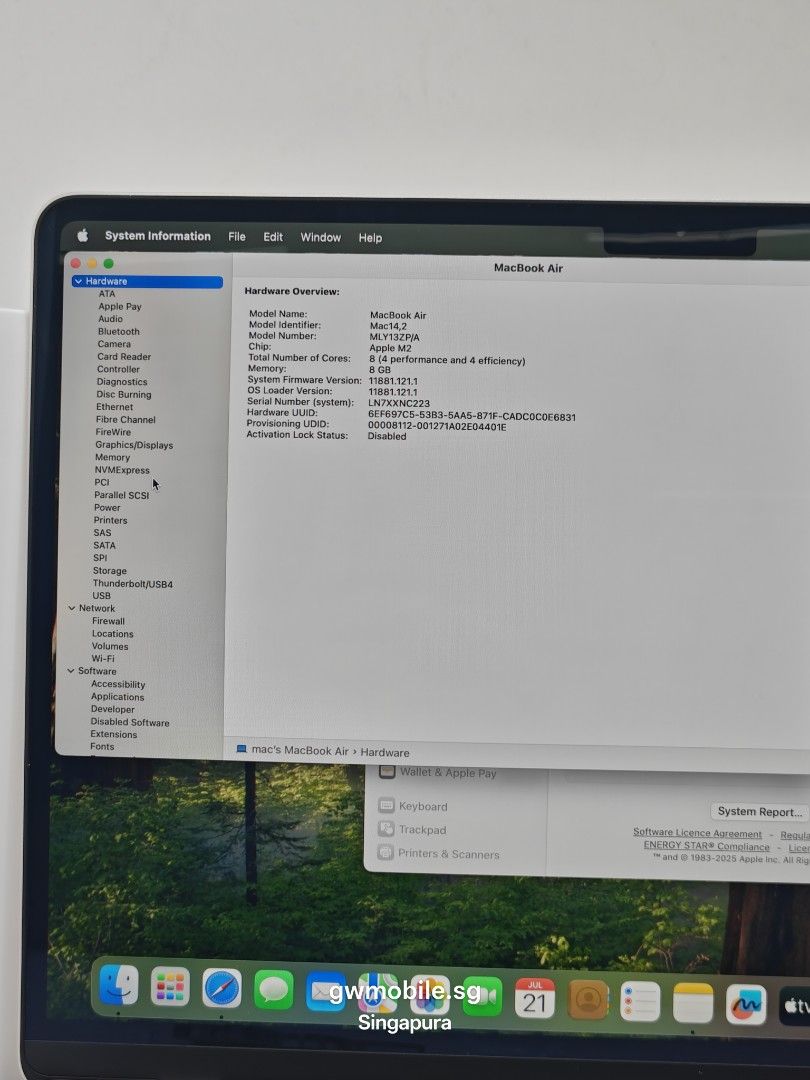Open Launchpad in the Dock
Screen dimensions: 810x1080
coord(170,987)
